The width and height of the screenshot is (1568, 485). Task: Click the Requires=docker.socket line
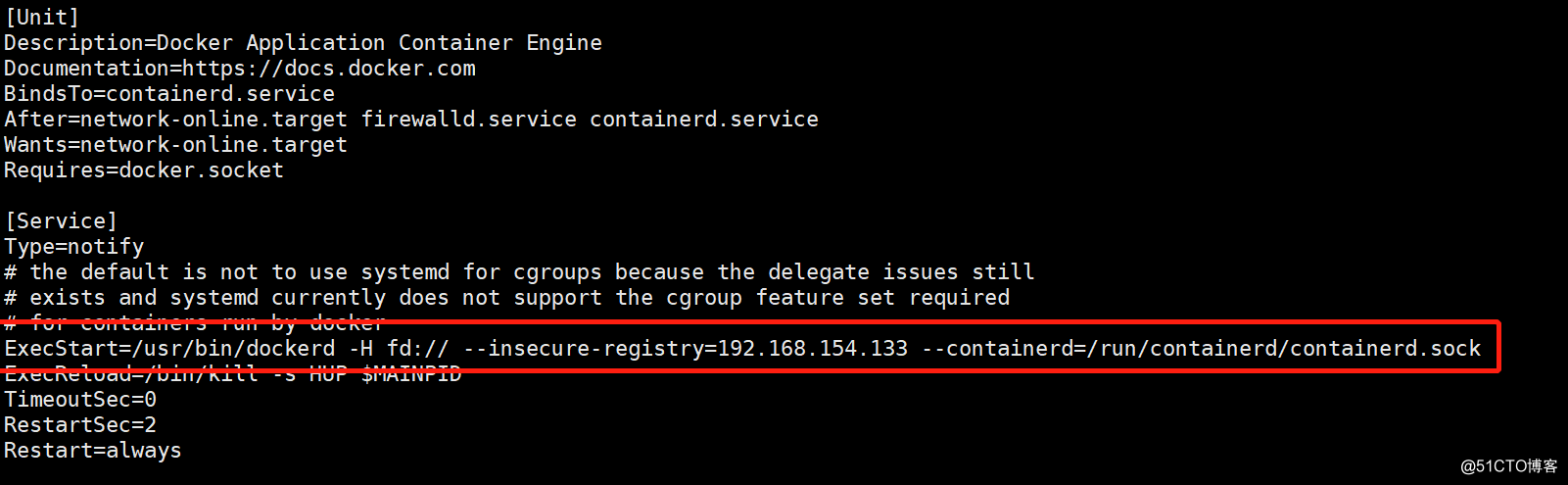(144, 170)
